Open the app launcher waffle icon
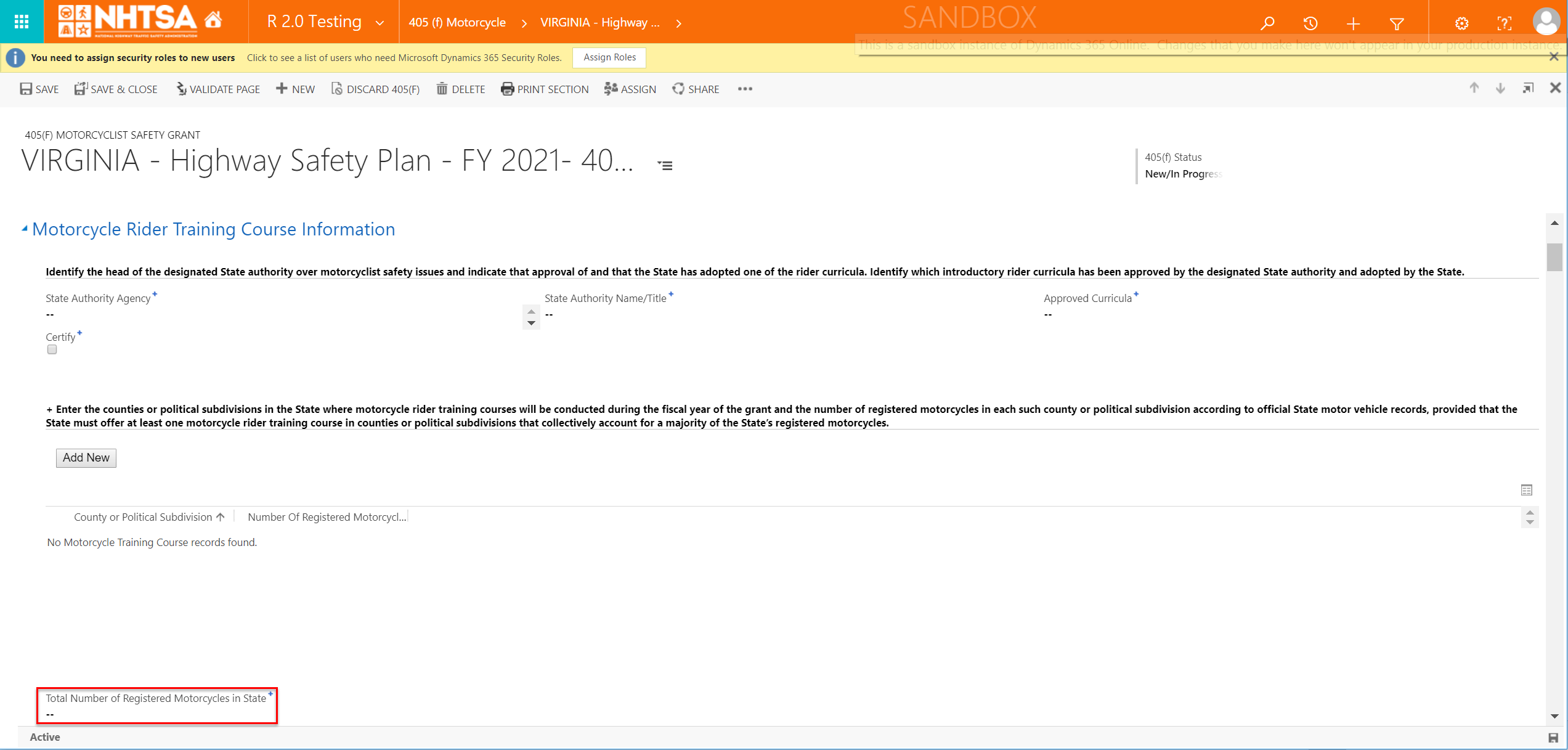The image size is (1568, 750). [x=22, y=22]
